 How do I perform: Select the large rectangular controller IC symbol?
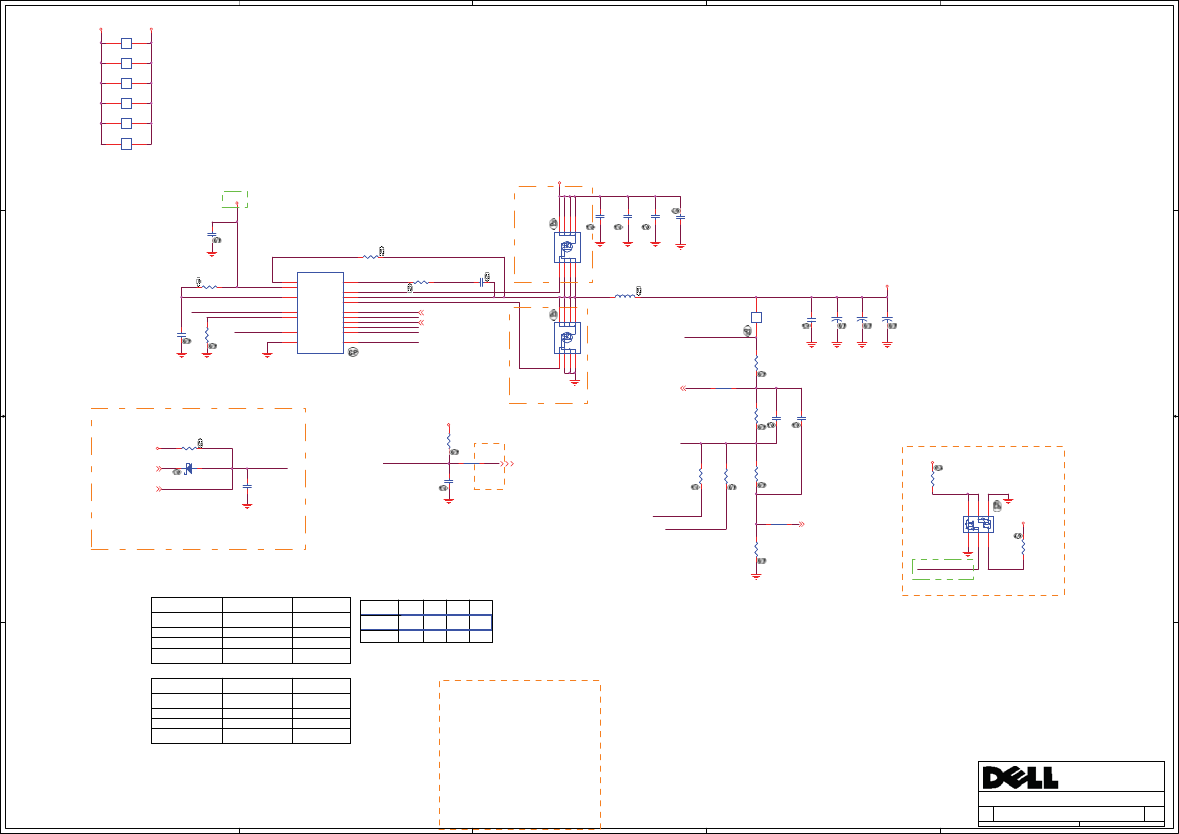click(x=320, y=313)
